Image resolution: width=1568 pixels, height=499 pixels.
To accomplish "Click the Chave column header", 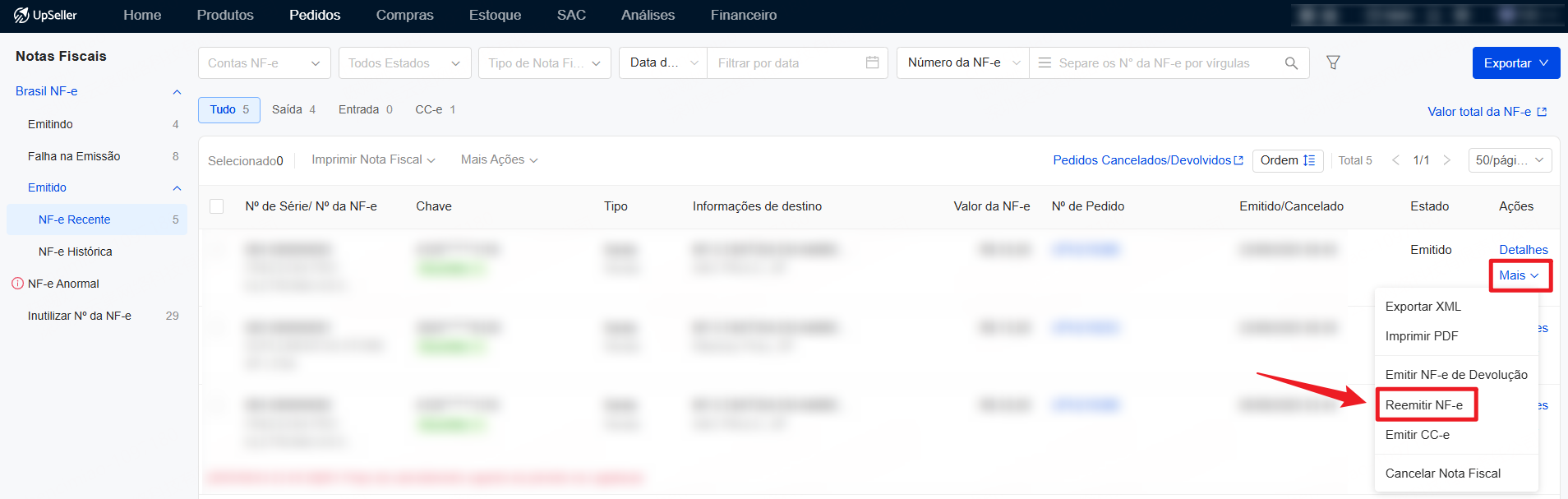I will point(434,206).
